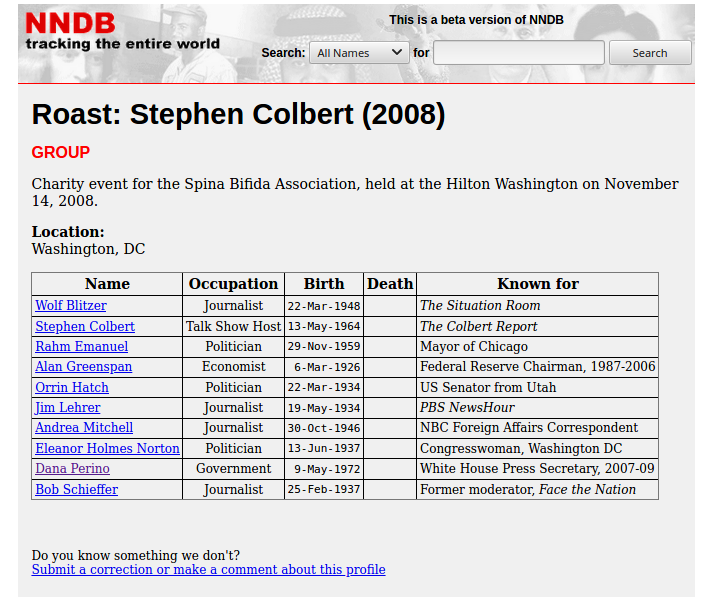Click birth date 6-Mar-1926
The image size is (705, 597).
click(x=327, y=367)
